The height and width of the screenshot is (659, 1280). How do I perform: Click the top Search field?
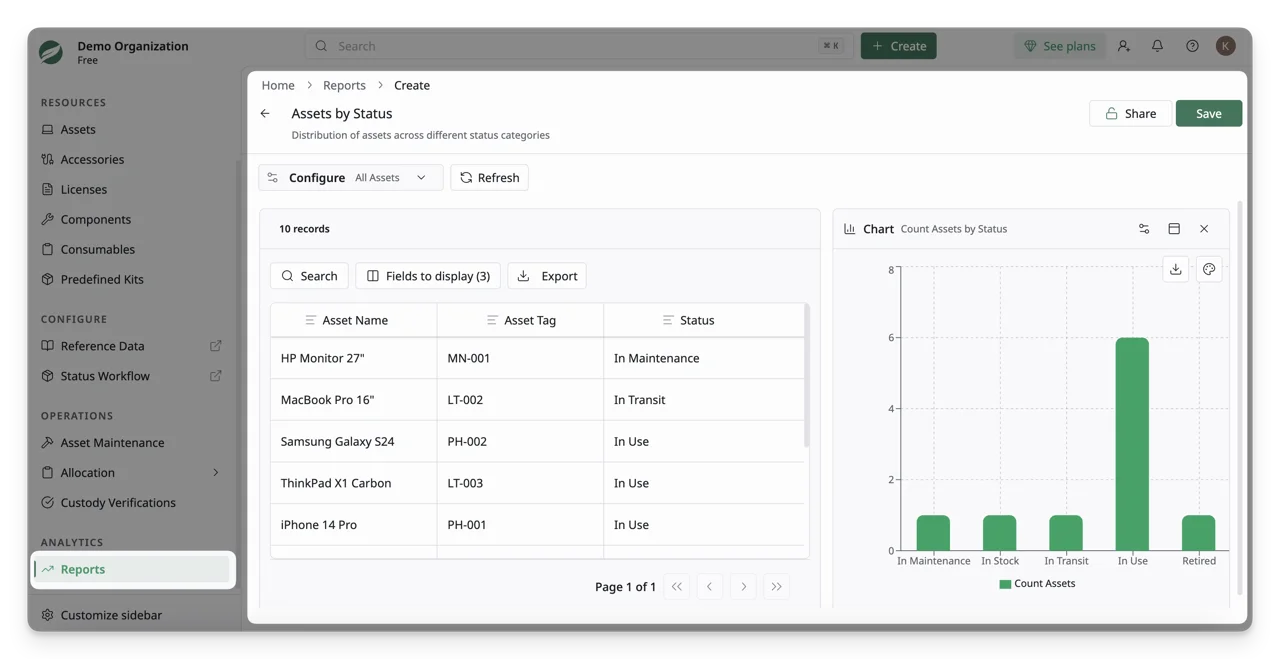(x=579, y=46)
